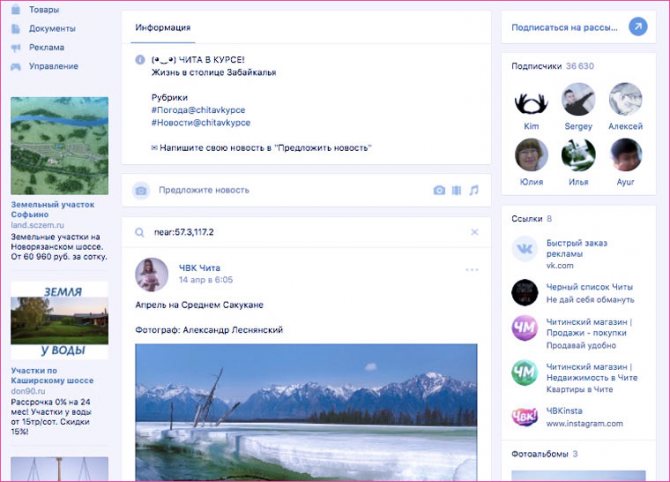Open subscriber Илья's avatar

click(579, 155)
